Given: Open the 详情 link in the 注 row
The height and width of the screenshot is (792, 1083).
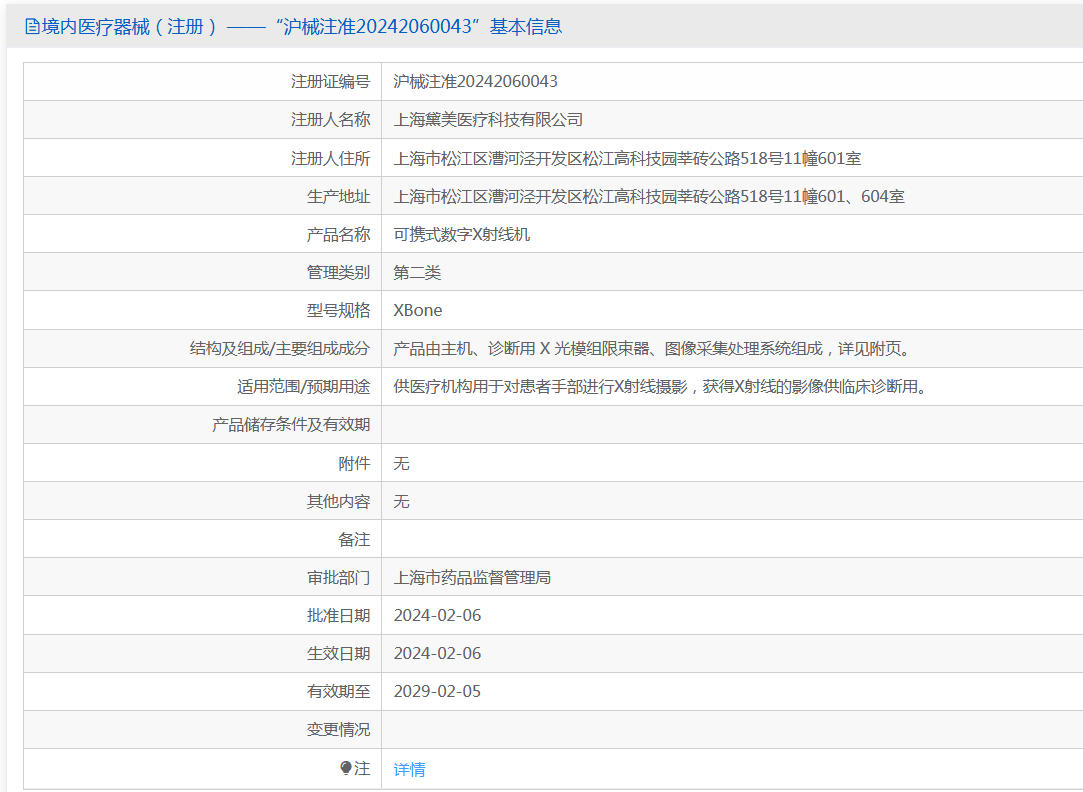Looking at the screenshot, I should (x=409, y=769).
